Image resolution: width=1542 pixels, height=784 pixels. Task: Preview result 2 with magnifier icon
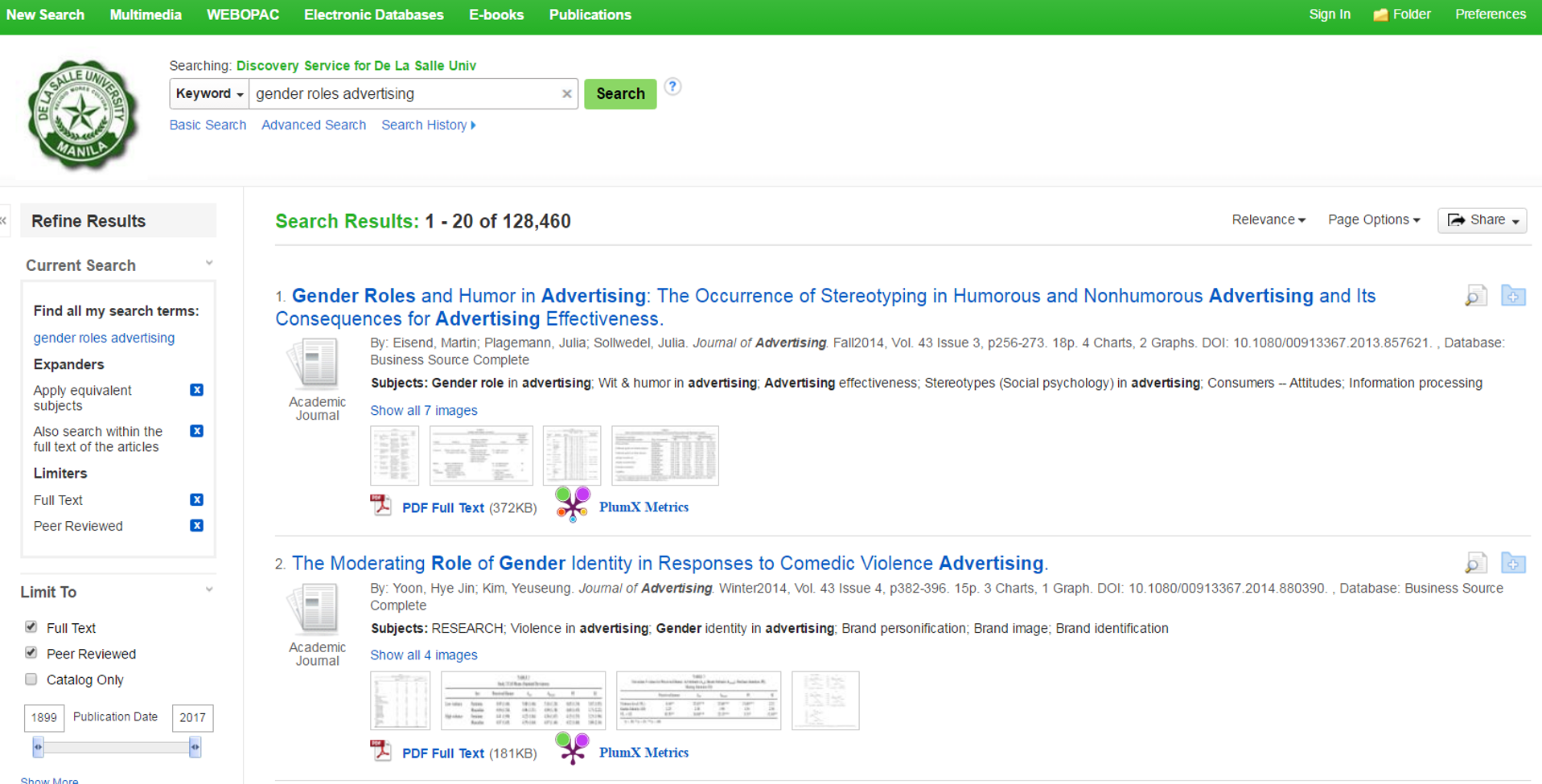tap(1476, 563)
